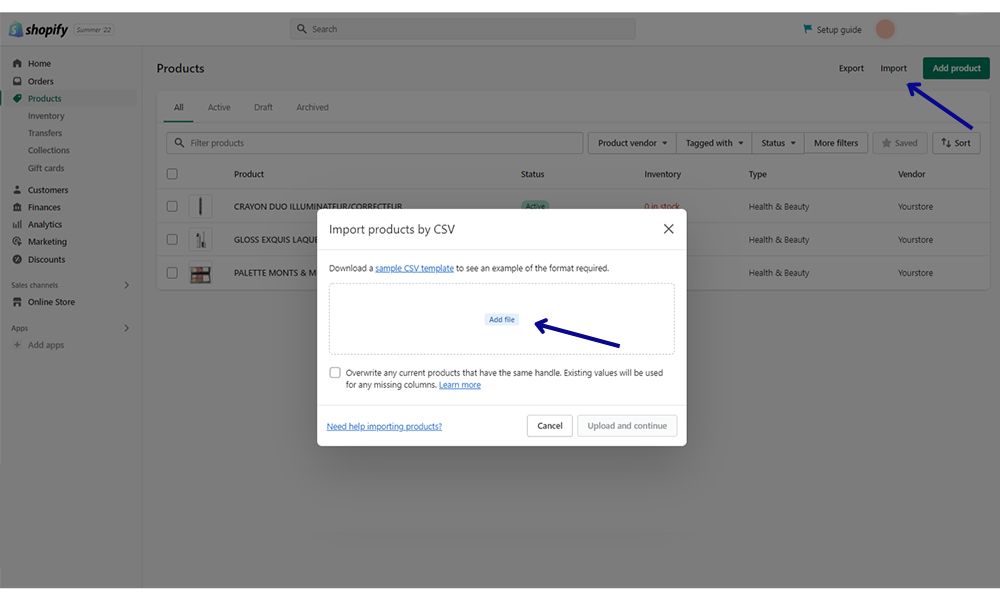Expand the Apps section chevron
This screenshot has width=1000, height=600.
tap(126, 328)
